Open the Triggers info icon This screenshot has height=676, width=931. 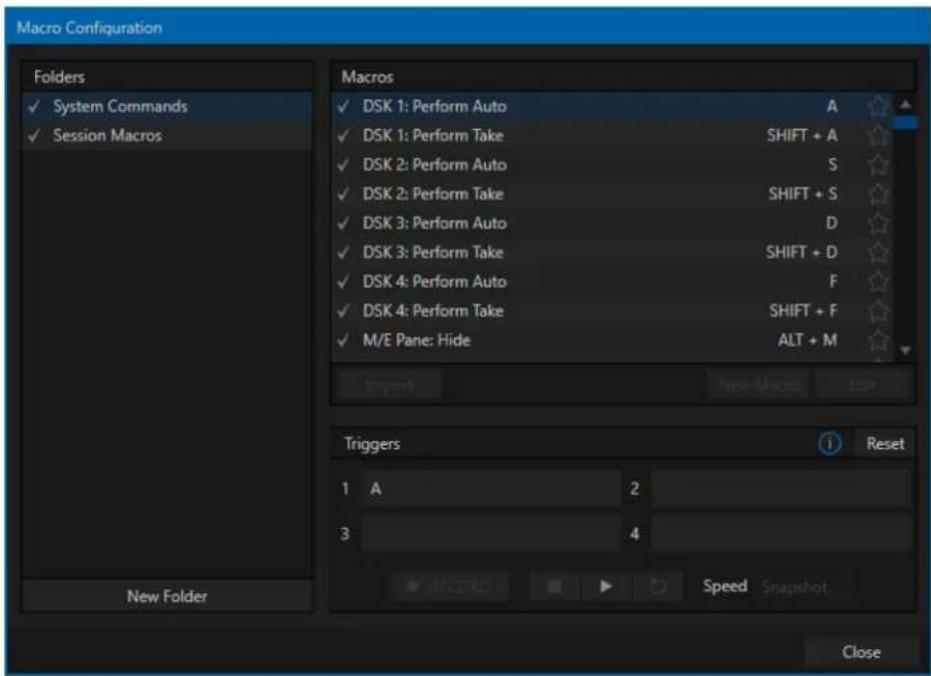829,443
